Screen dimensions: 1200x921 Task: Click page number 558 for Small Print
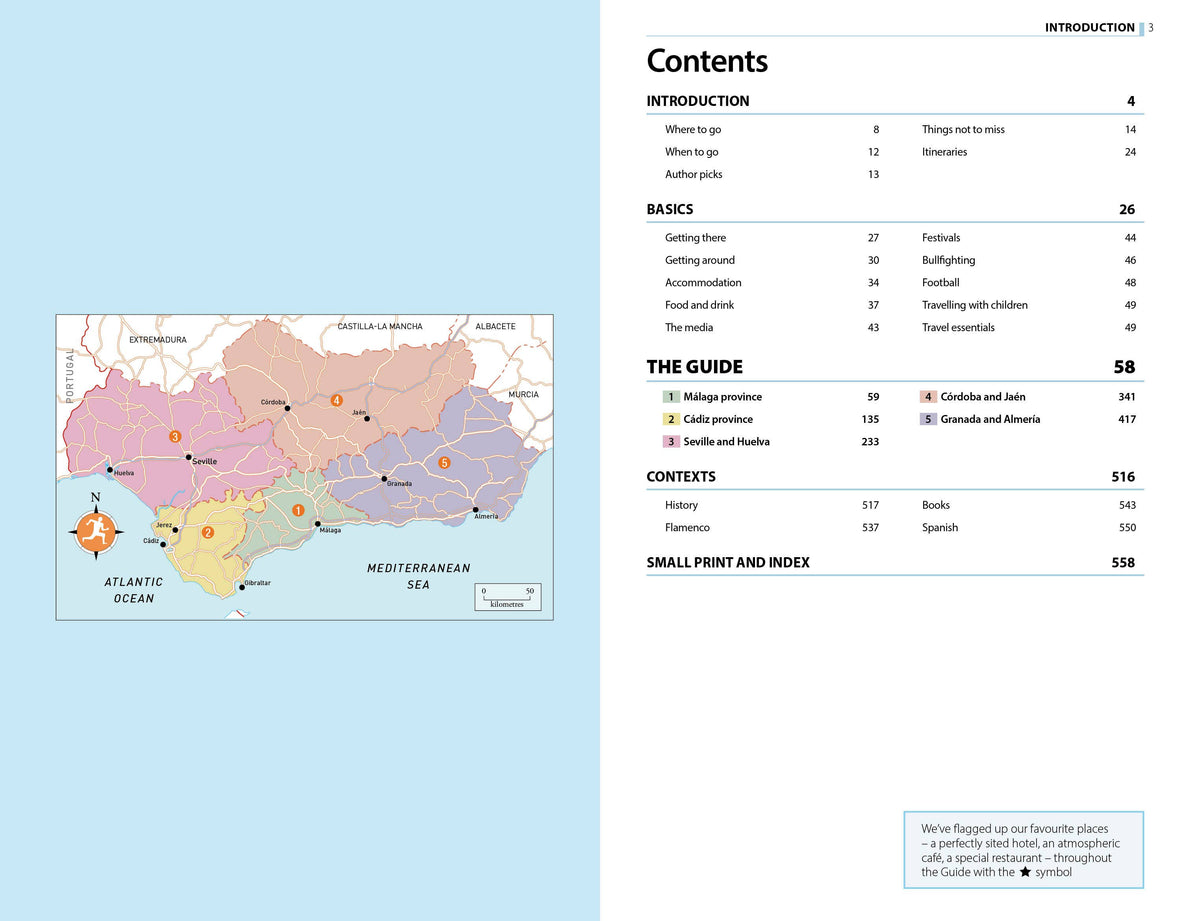coord(1123,563)
